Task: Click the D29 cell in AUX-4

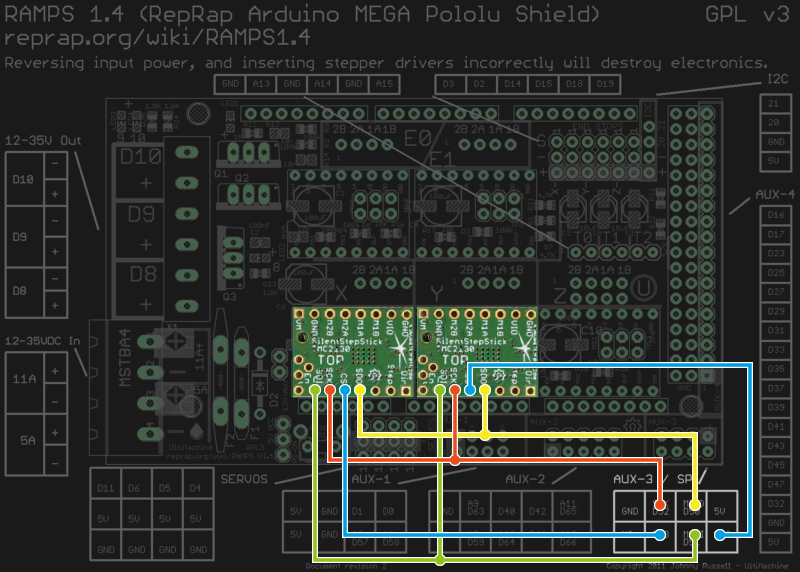Action: pos(776,311)
